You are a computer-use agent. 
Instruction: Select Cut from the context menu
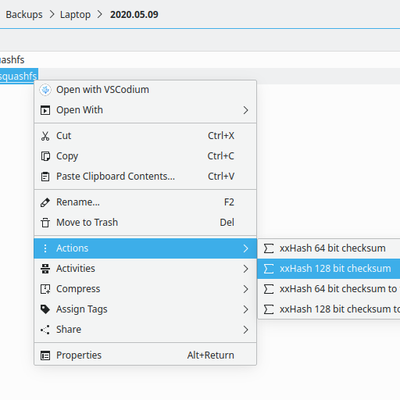145,136
